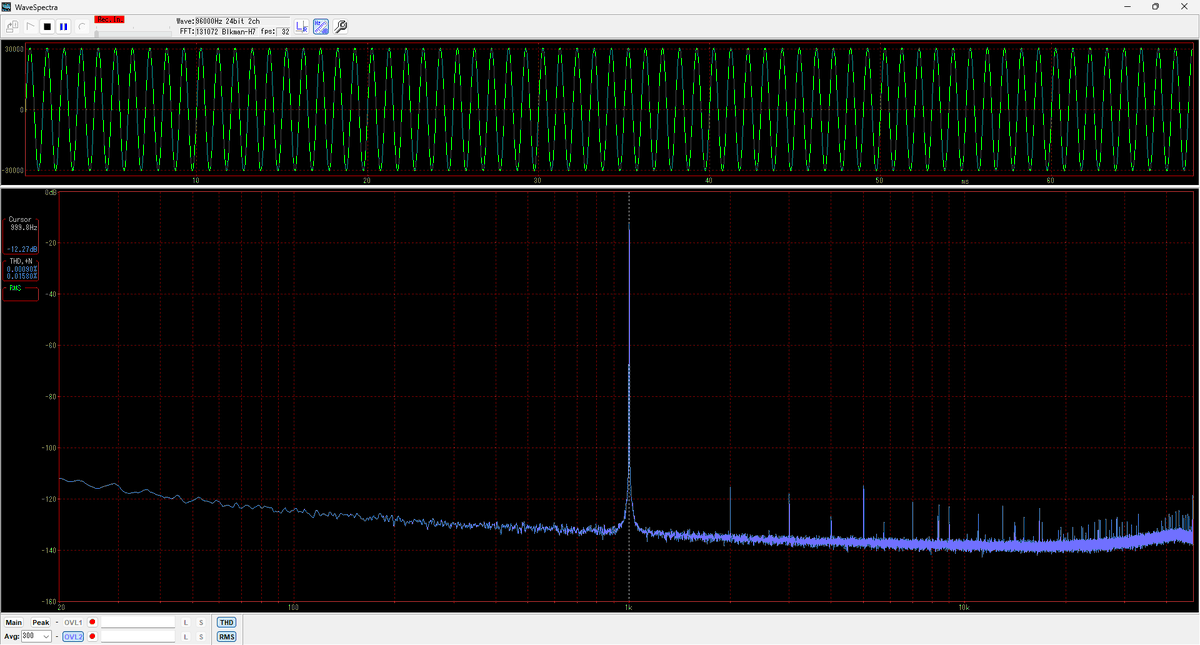Image resolution: width=1200 pixels, height=645 pixels.
Task: Click the FFT info 131072 Blkman-H7
Action: 225,31
